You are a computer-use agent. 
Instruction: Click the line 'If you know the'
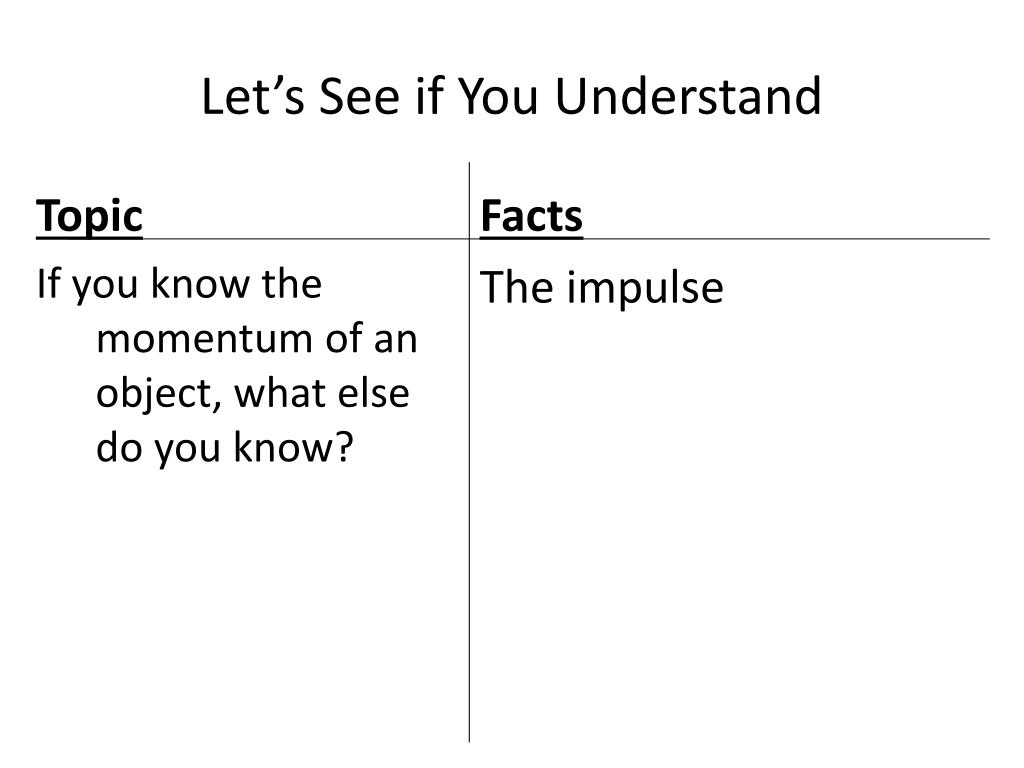click(179, 285)
